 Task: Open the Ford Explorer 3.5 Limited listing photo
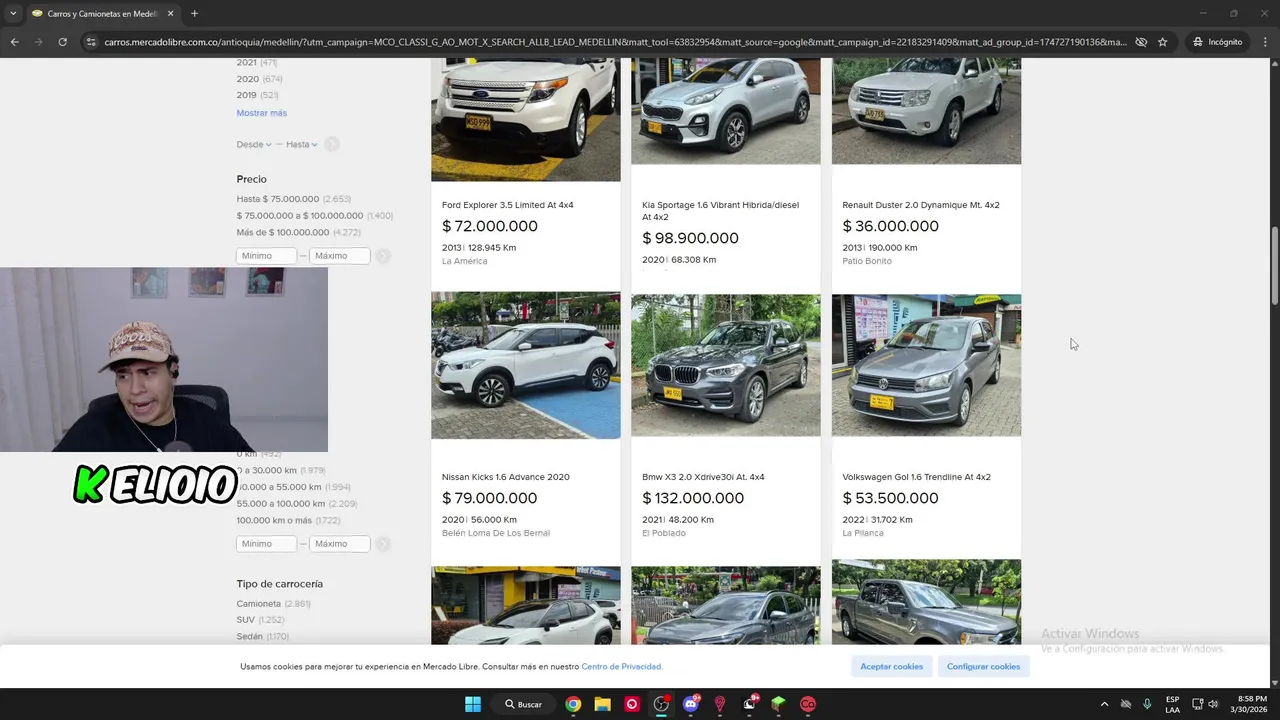point(526,119)
